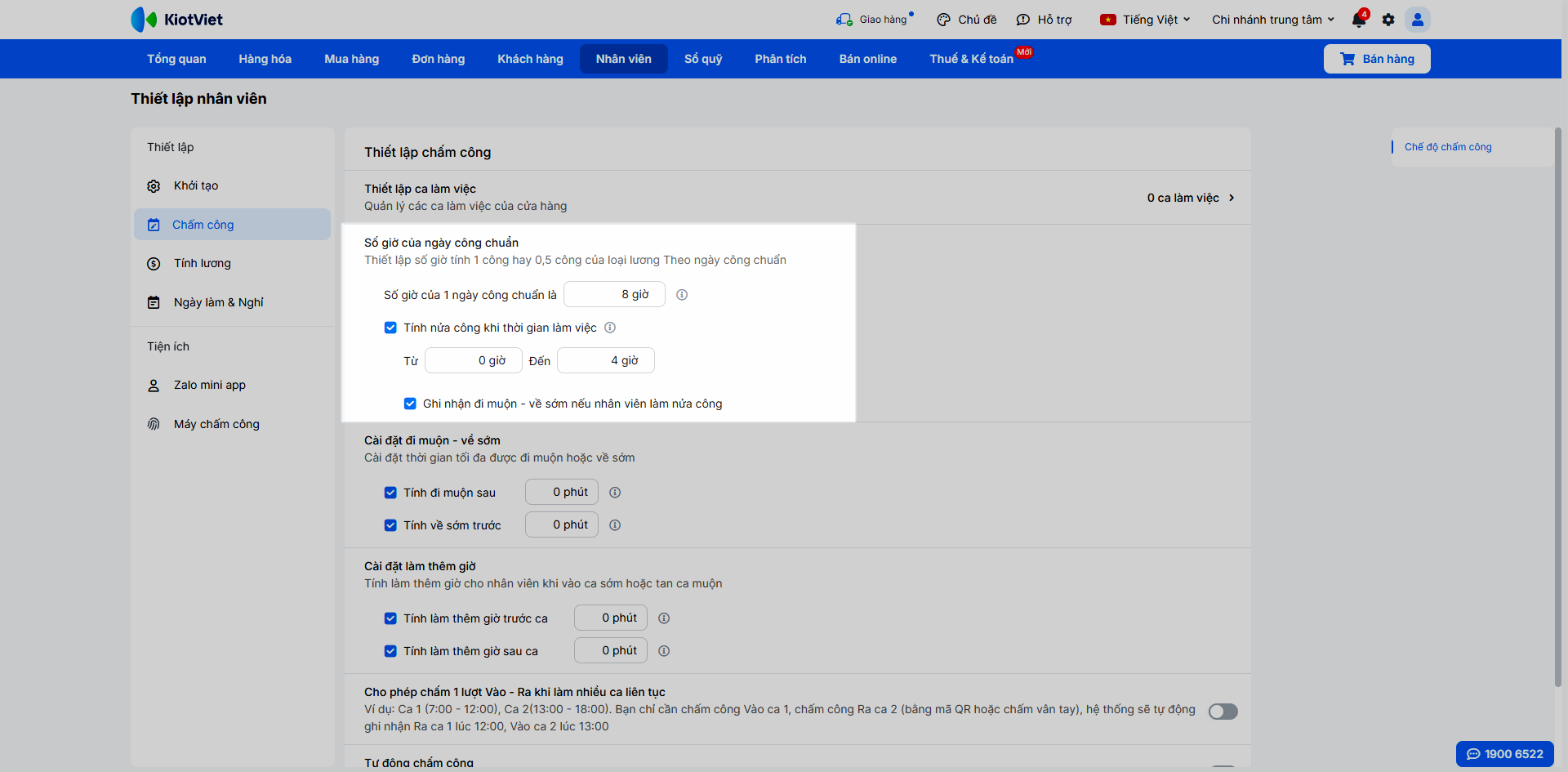
Task: Click Ngày làm & Nghỉ calendar icon
Action: coord(154,302)
